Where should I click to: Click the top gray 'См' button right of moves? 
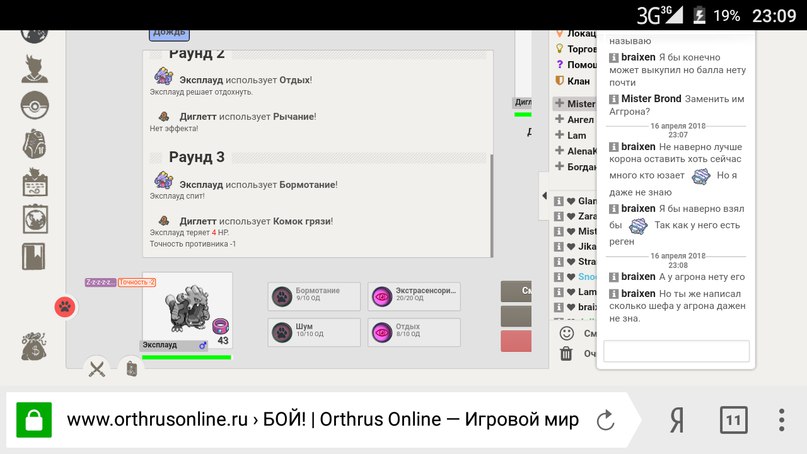(x=516, y=291)
